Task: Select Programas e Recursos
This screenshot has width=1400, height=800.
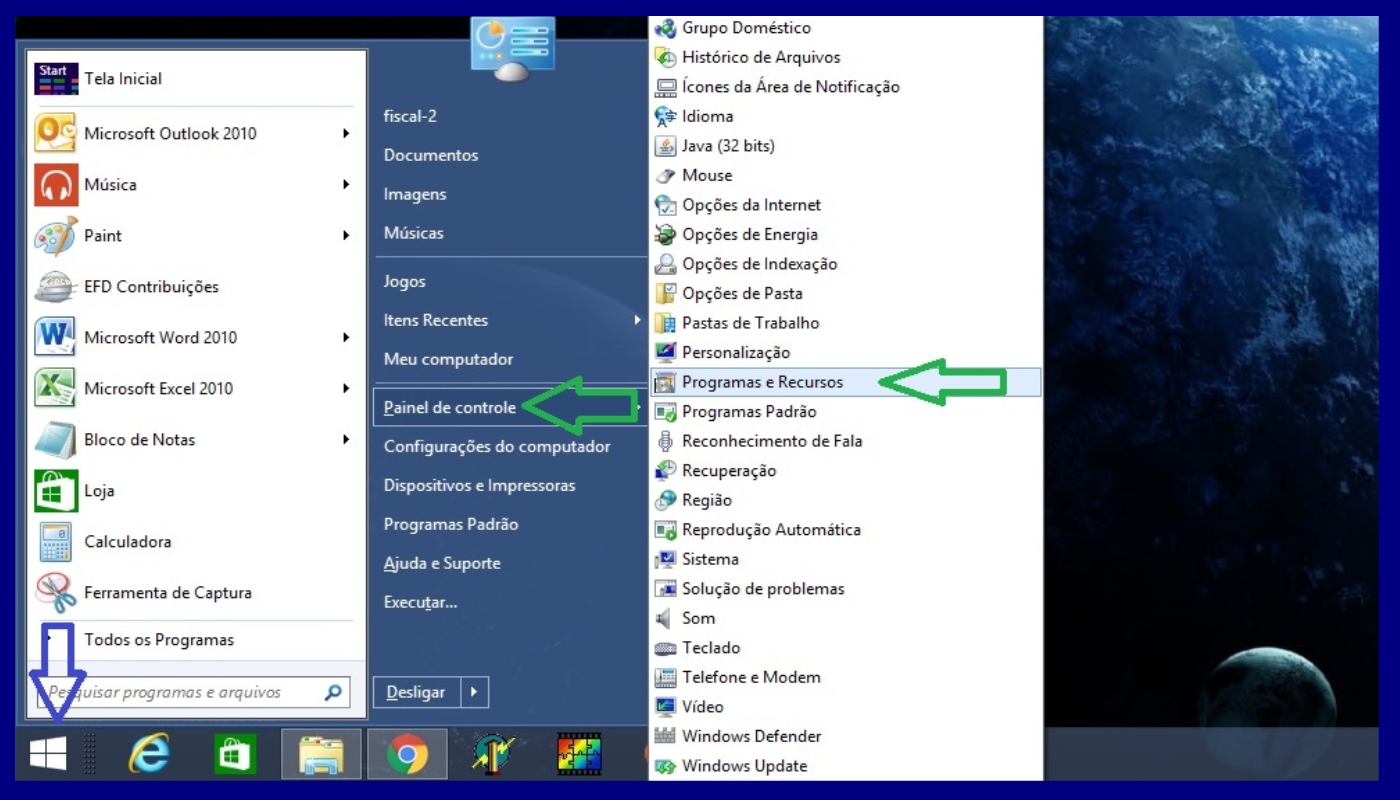Action: pyautogui.click(x=845, y=382)
